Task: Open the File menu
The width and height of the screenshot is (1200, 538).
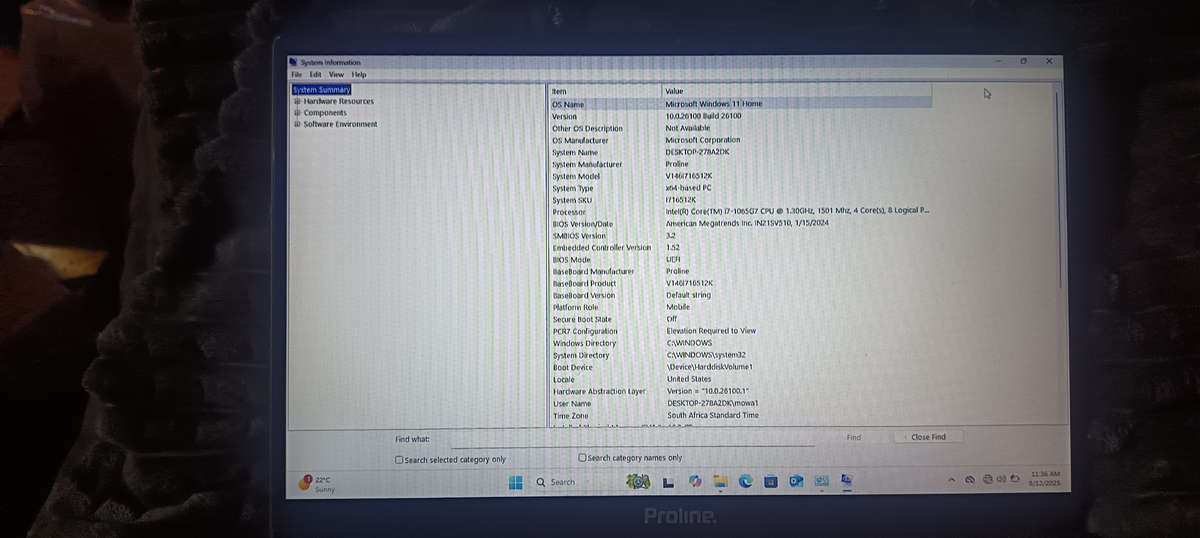Action: pos(296,74)
